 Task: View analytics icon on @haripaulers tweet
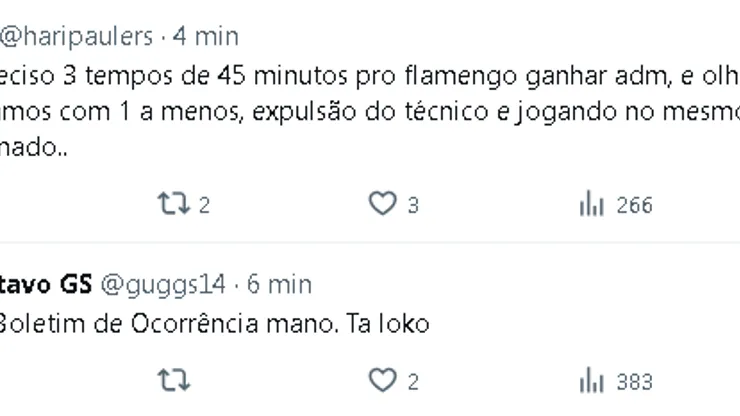point(592,205)
